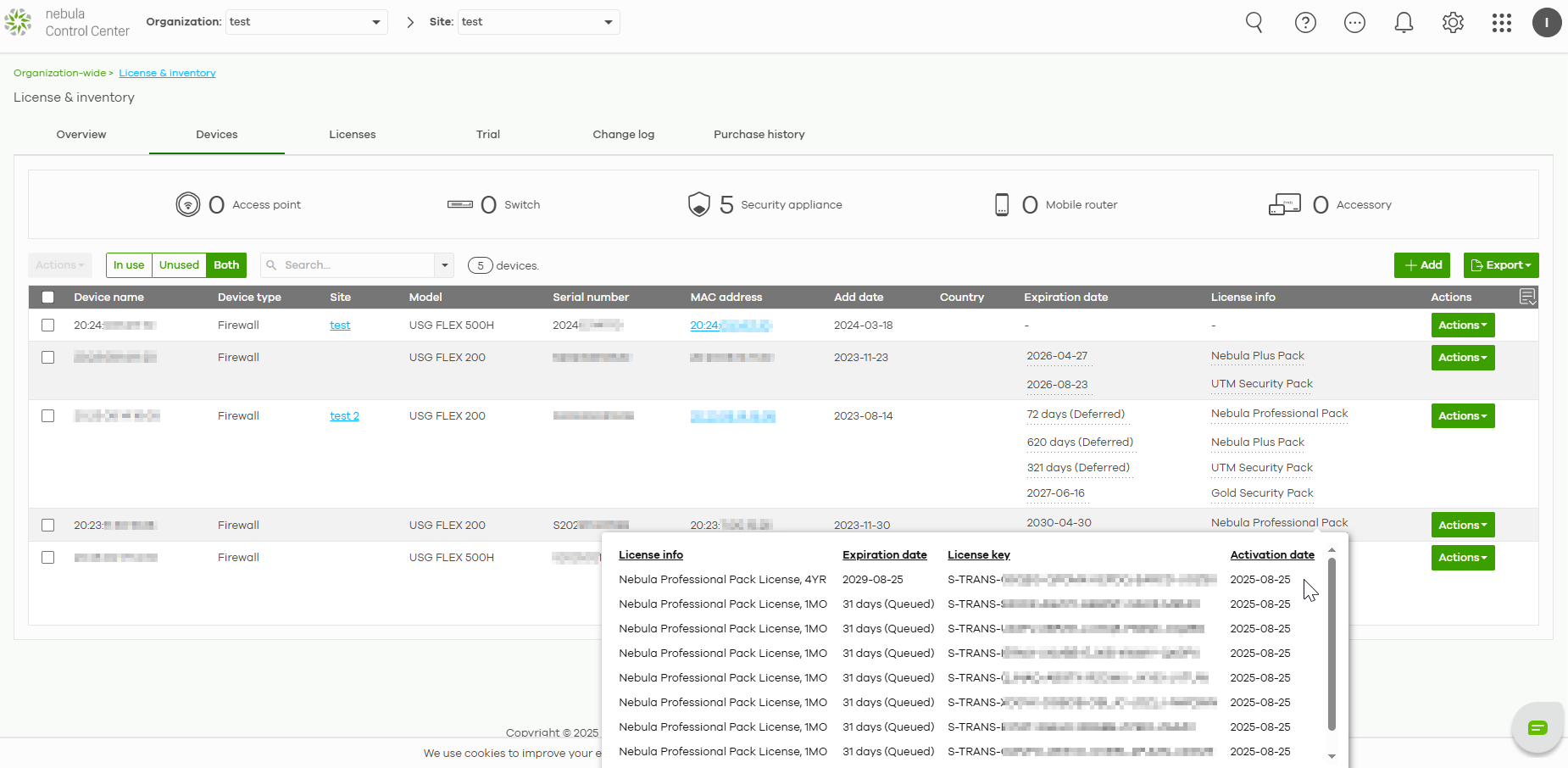Open the disabled bulk Actions dropdown
Screen dimensions: 1568x768
(59, 265)
